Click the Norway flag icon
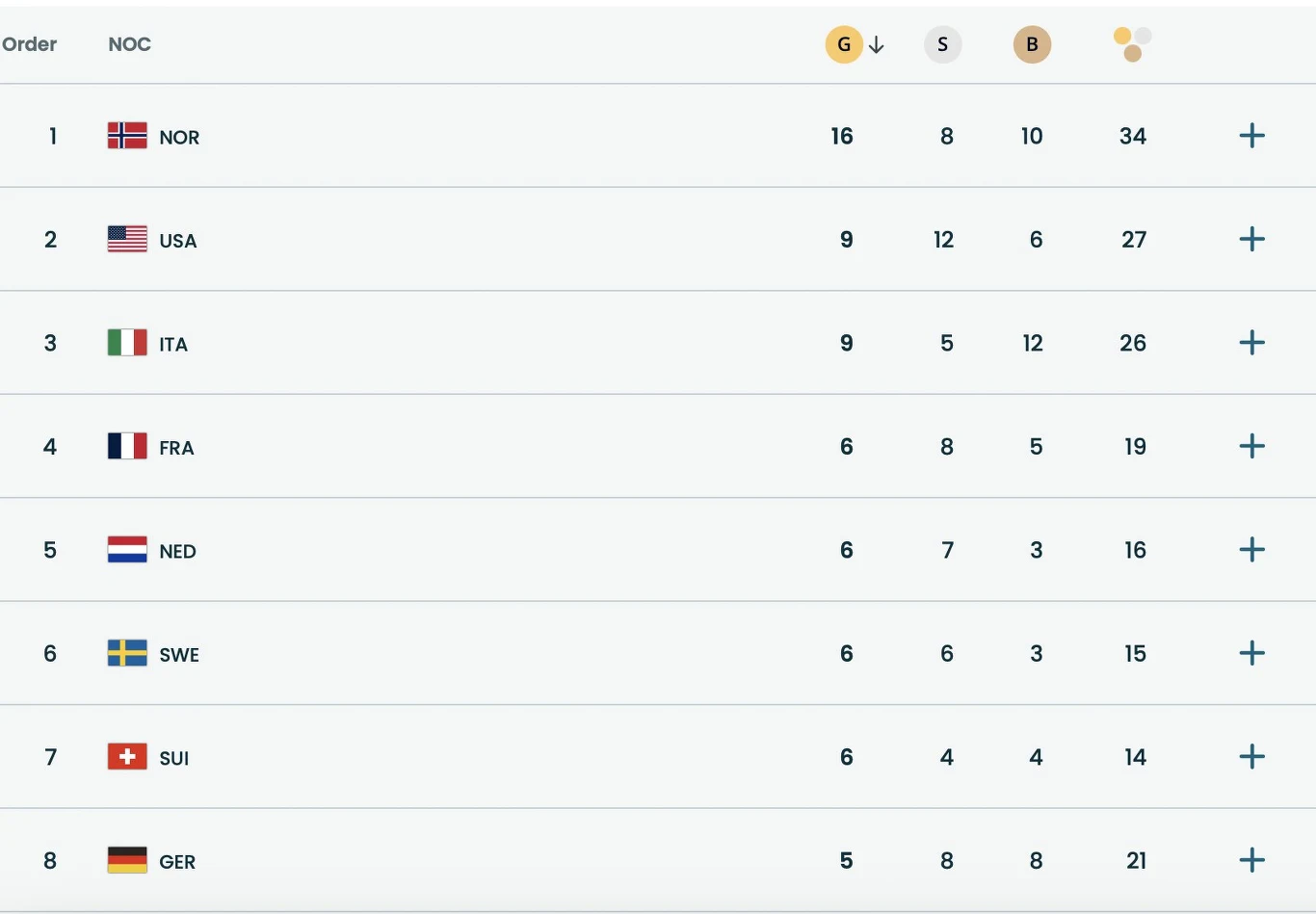This screenshot has width=1316, height=914. pyautogui.click(x=127, y=136)
